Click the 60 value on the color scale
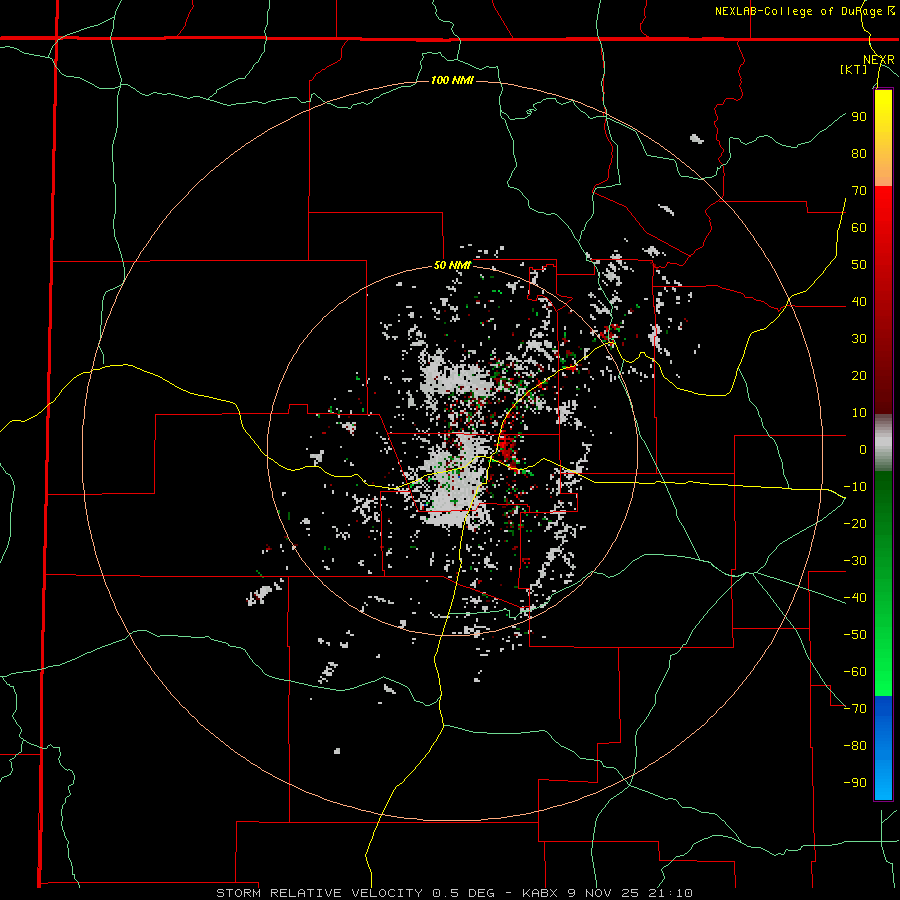 [859, 227]
